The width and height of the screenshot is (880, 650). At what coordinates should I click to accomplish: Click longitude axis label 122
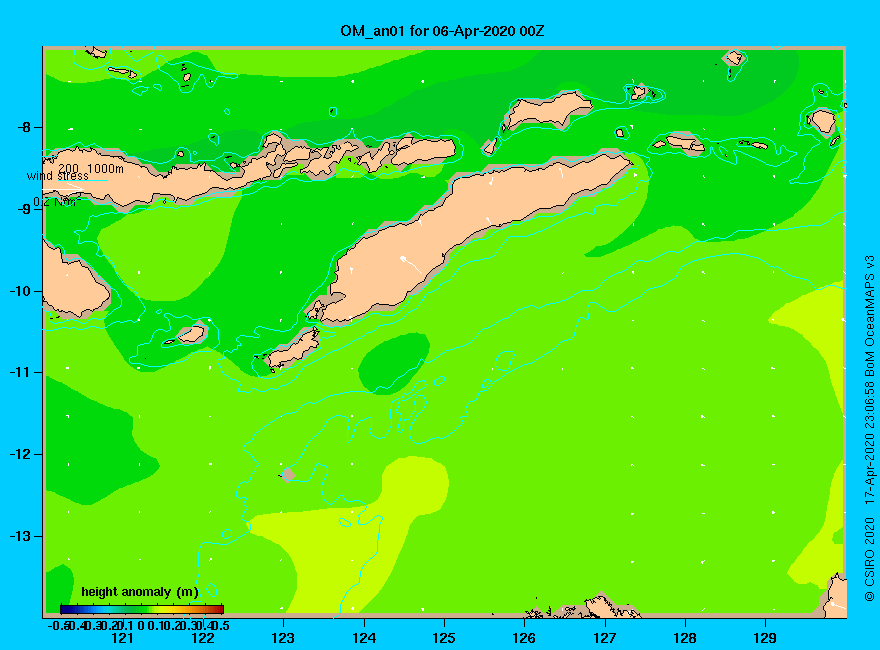coord(203,638)
